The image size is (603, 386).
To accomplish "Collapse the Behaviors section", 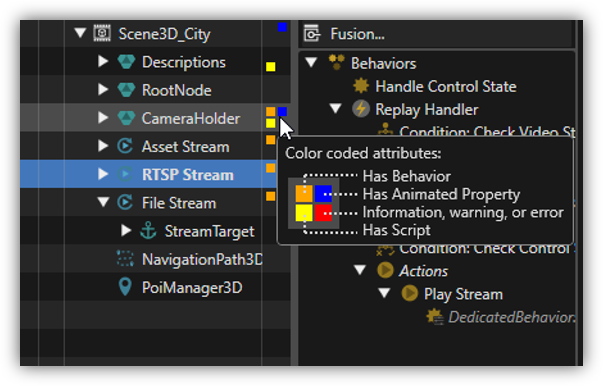I will click(311, 62).
